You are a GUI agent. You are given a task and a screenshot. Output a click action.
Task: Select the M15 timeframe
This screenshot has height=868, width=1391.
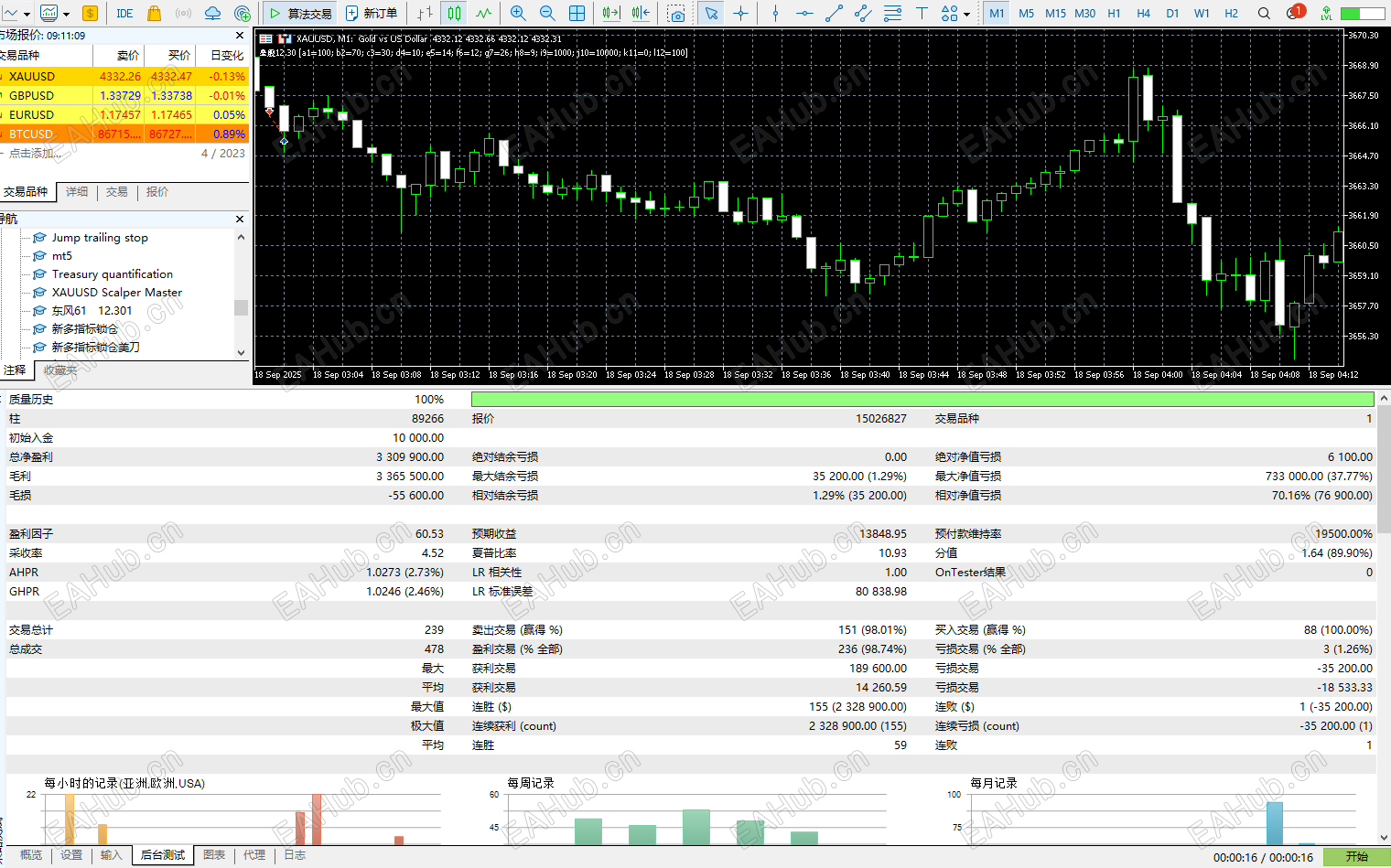[x=1055, y=13]
